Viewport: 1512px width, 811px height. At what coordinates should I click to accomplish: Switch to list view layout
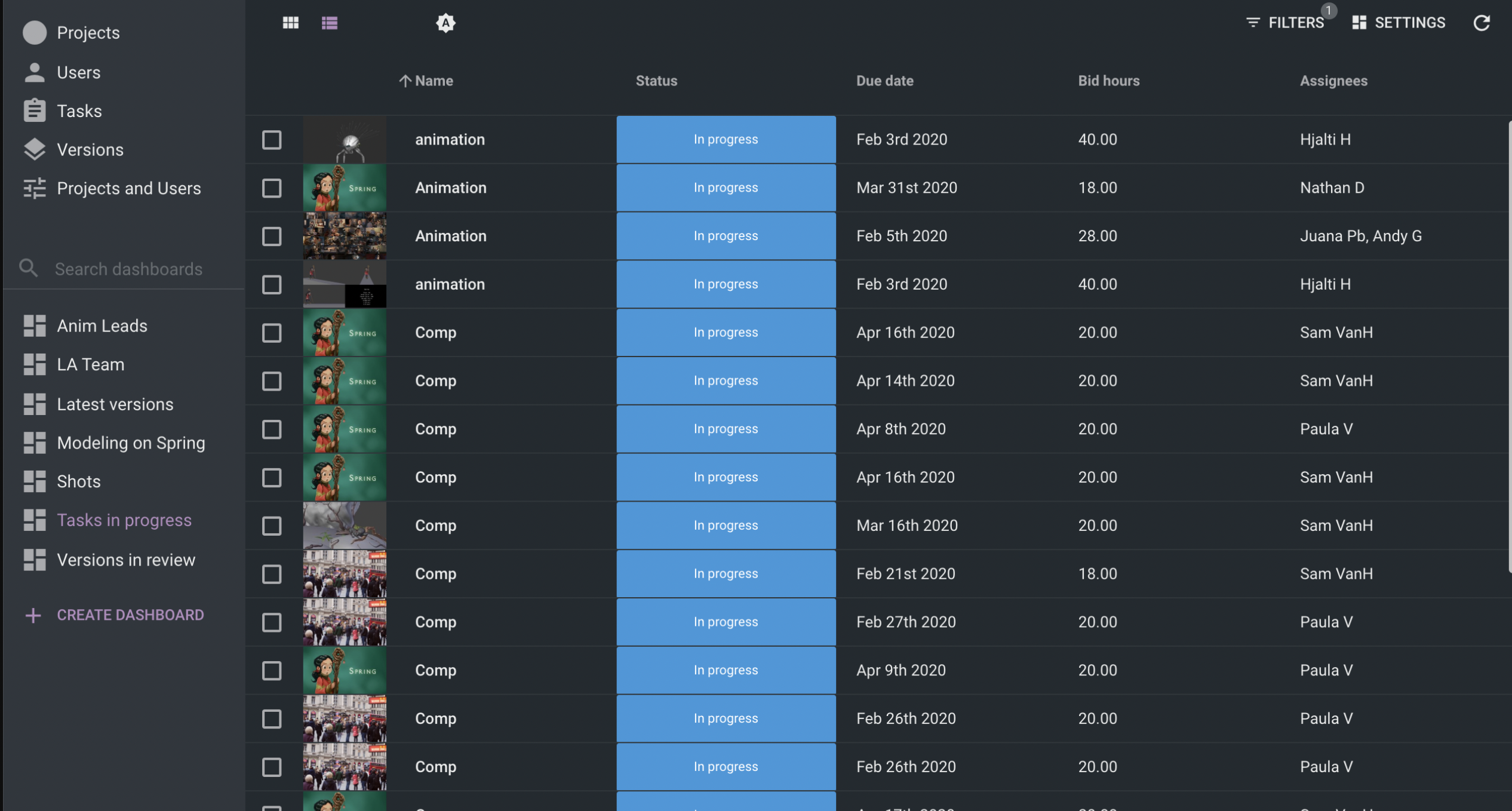tap(330, 23)
